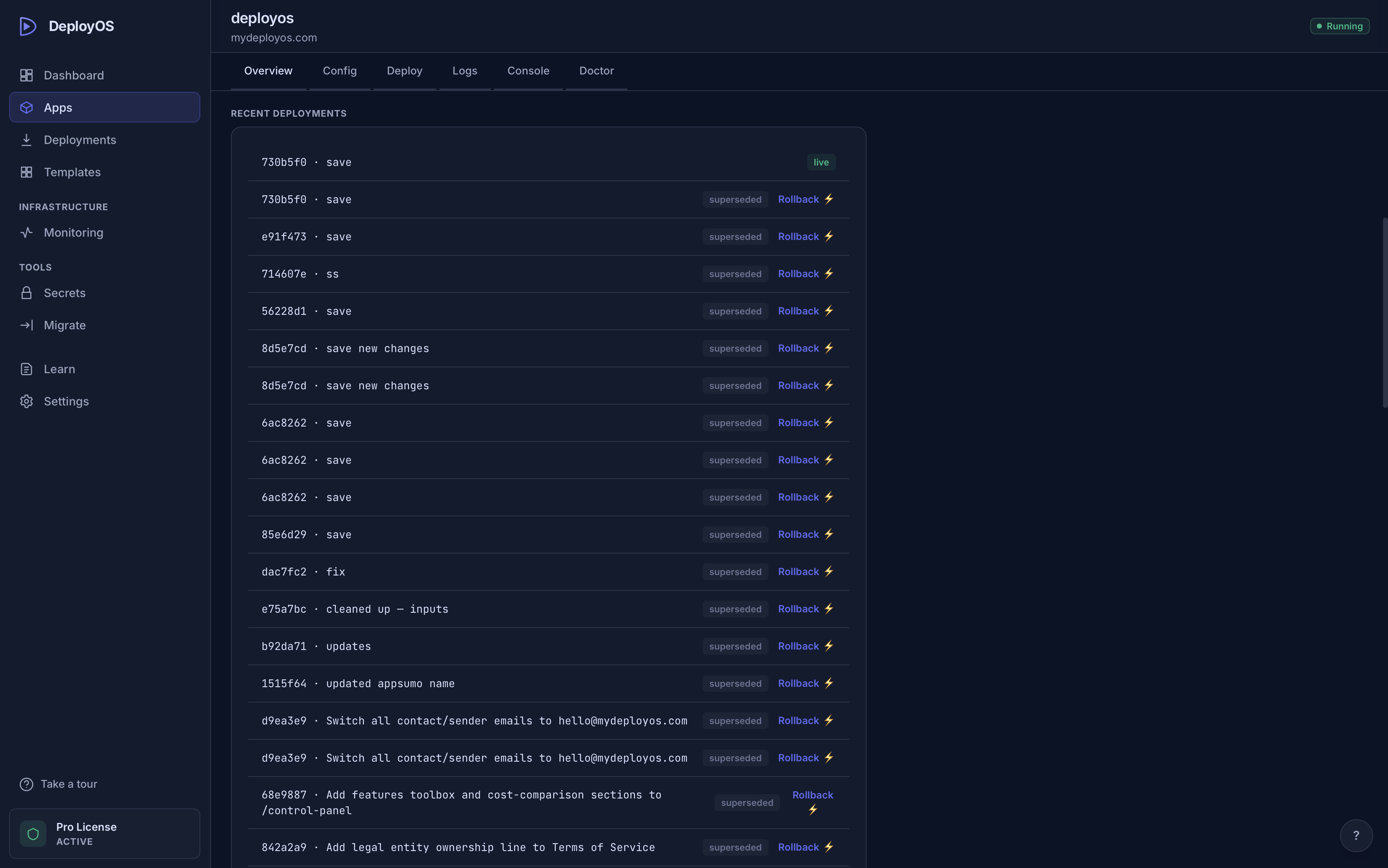The height and width of the screenshot is (868, 1388).
Task: Open the Learn section
Action: [x=105, y=369]
